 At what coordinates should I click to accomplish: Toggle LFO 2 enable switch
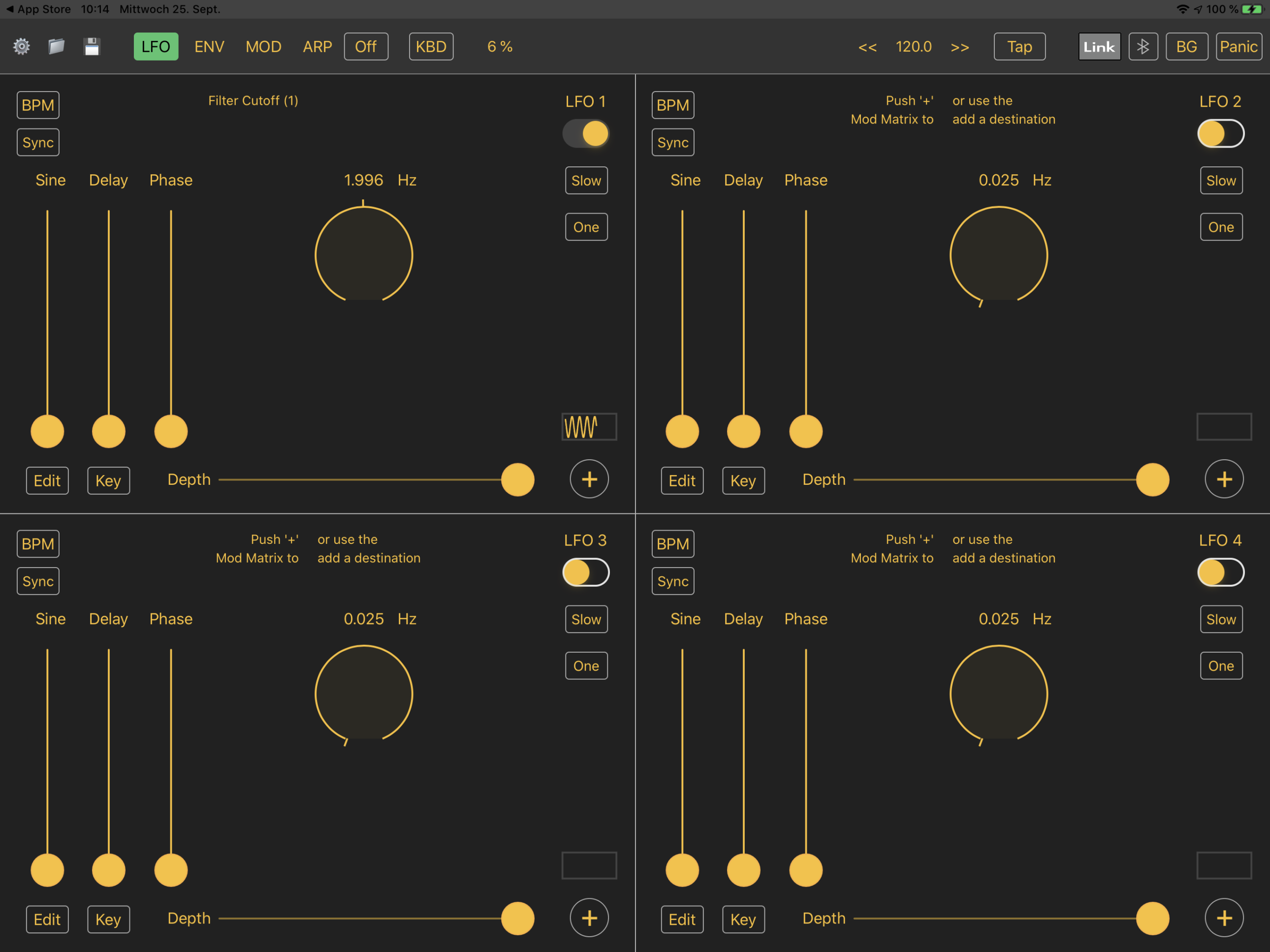coord(1219,132)
